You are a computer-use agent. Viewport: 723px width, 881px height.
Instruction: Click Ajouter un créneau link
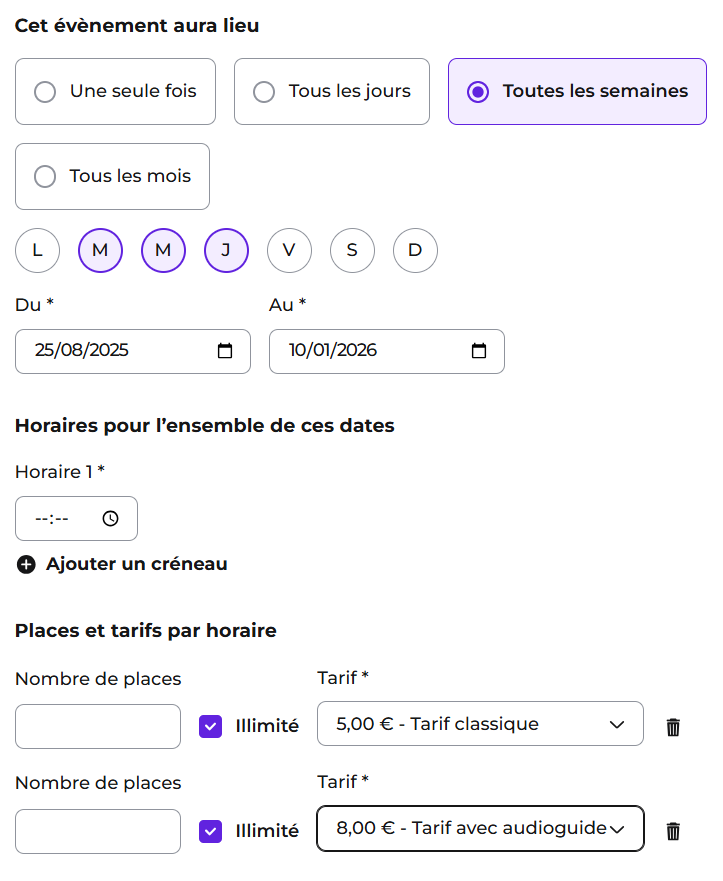pyautogui.click(x=137, y=564)
